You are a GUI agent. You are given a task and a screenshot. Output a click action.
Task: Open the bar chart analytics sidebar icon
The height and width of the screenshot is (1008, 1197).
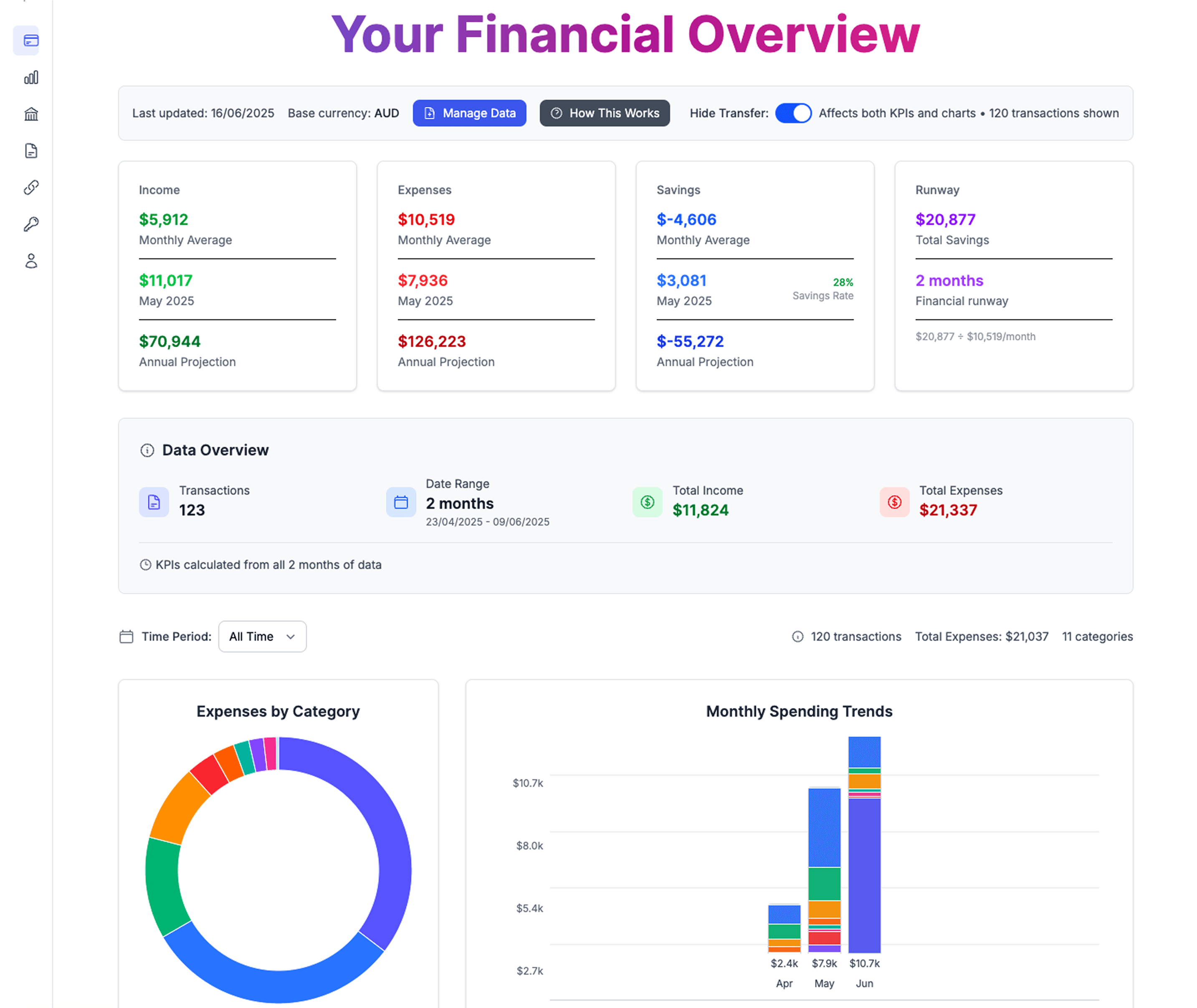(x=31, y=78)
